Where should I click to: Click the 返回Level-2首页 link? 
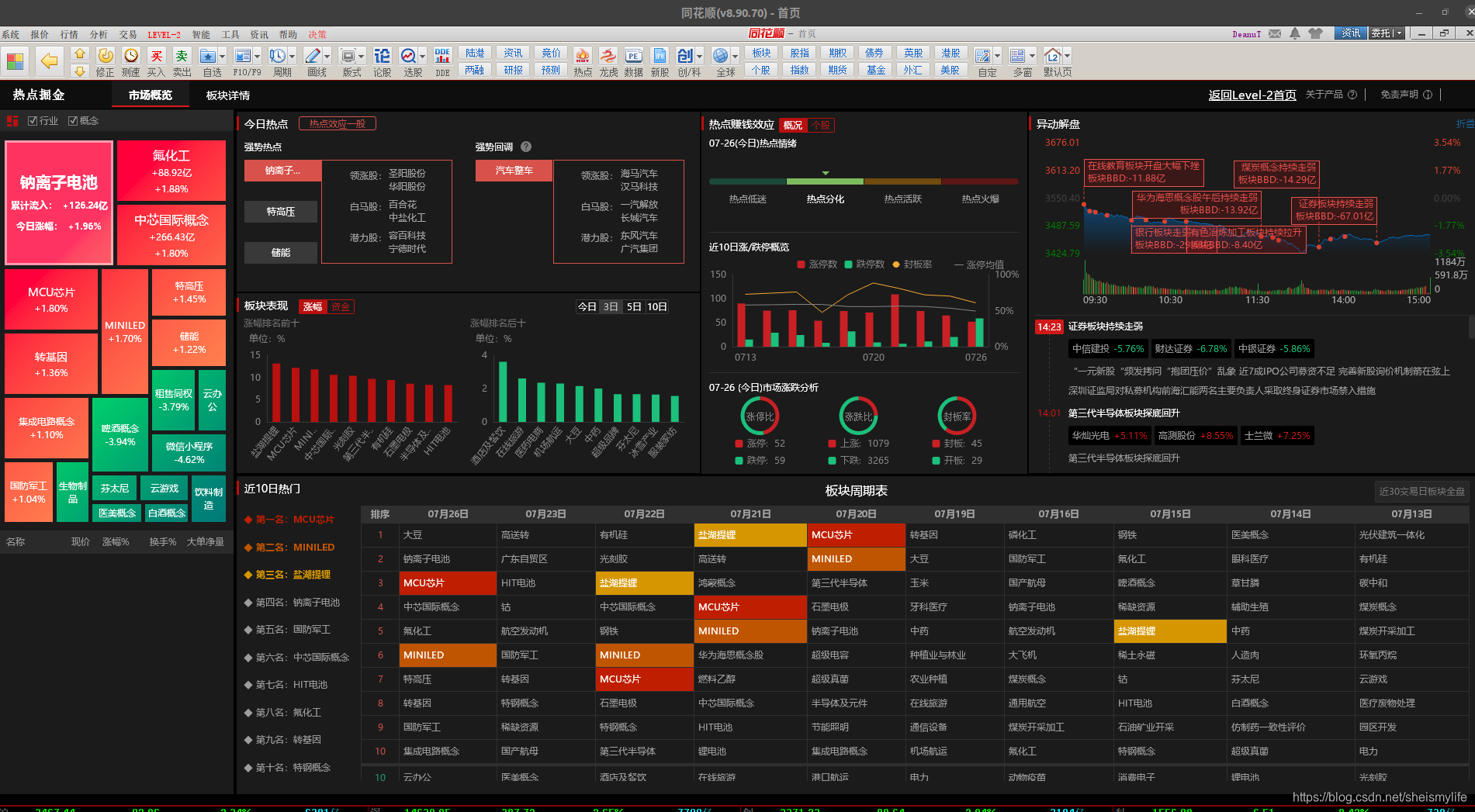[1252, 95]
